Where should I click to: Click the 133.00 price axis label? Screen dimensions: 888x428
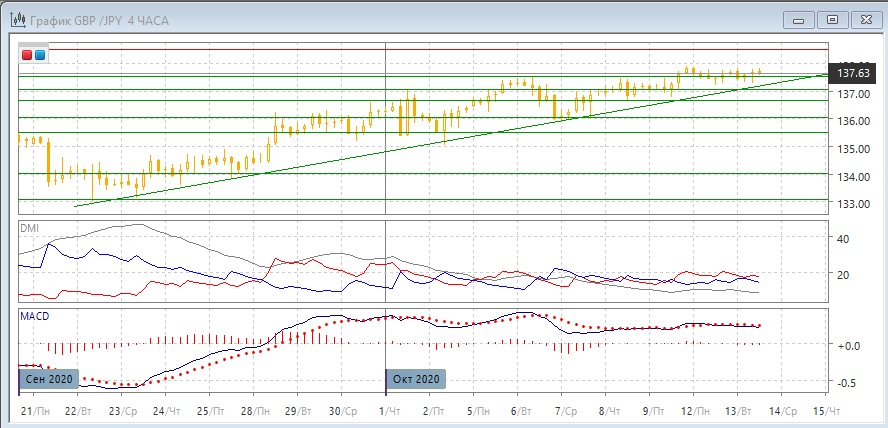click(x=850, y=204)
